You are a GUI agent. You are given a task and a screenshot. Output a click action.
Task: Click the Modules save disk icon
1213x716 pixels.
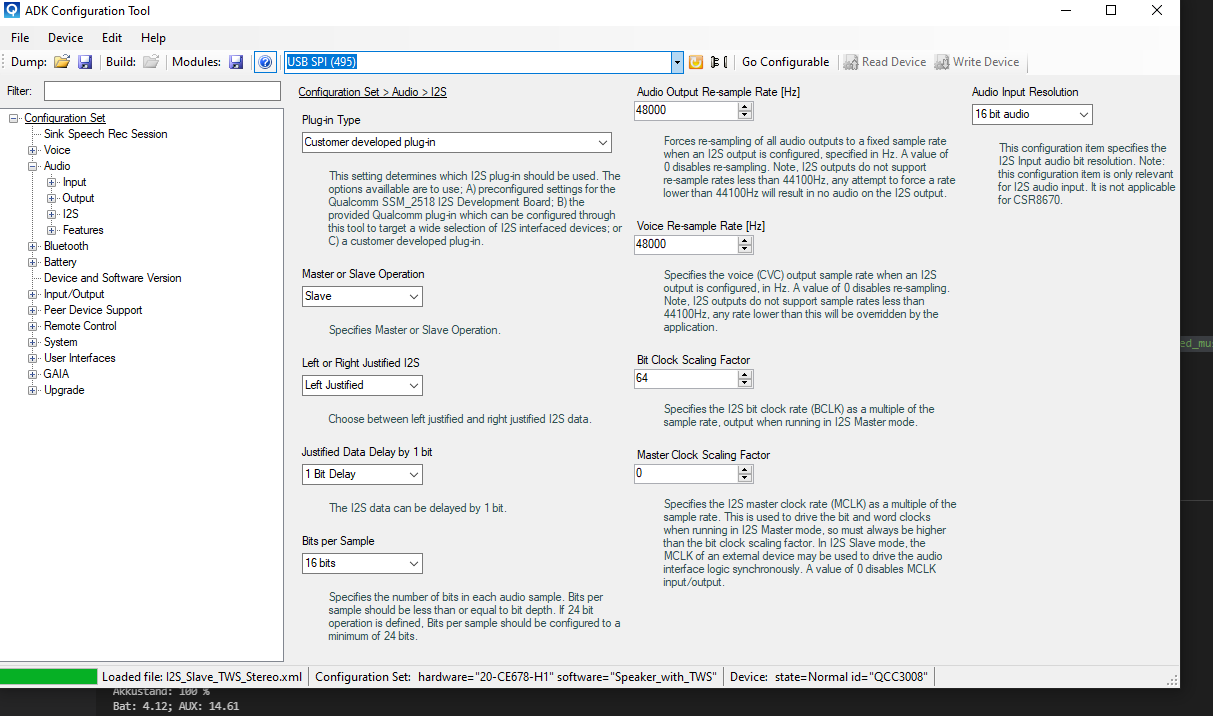click(x=236, y=62)
